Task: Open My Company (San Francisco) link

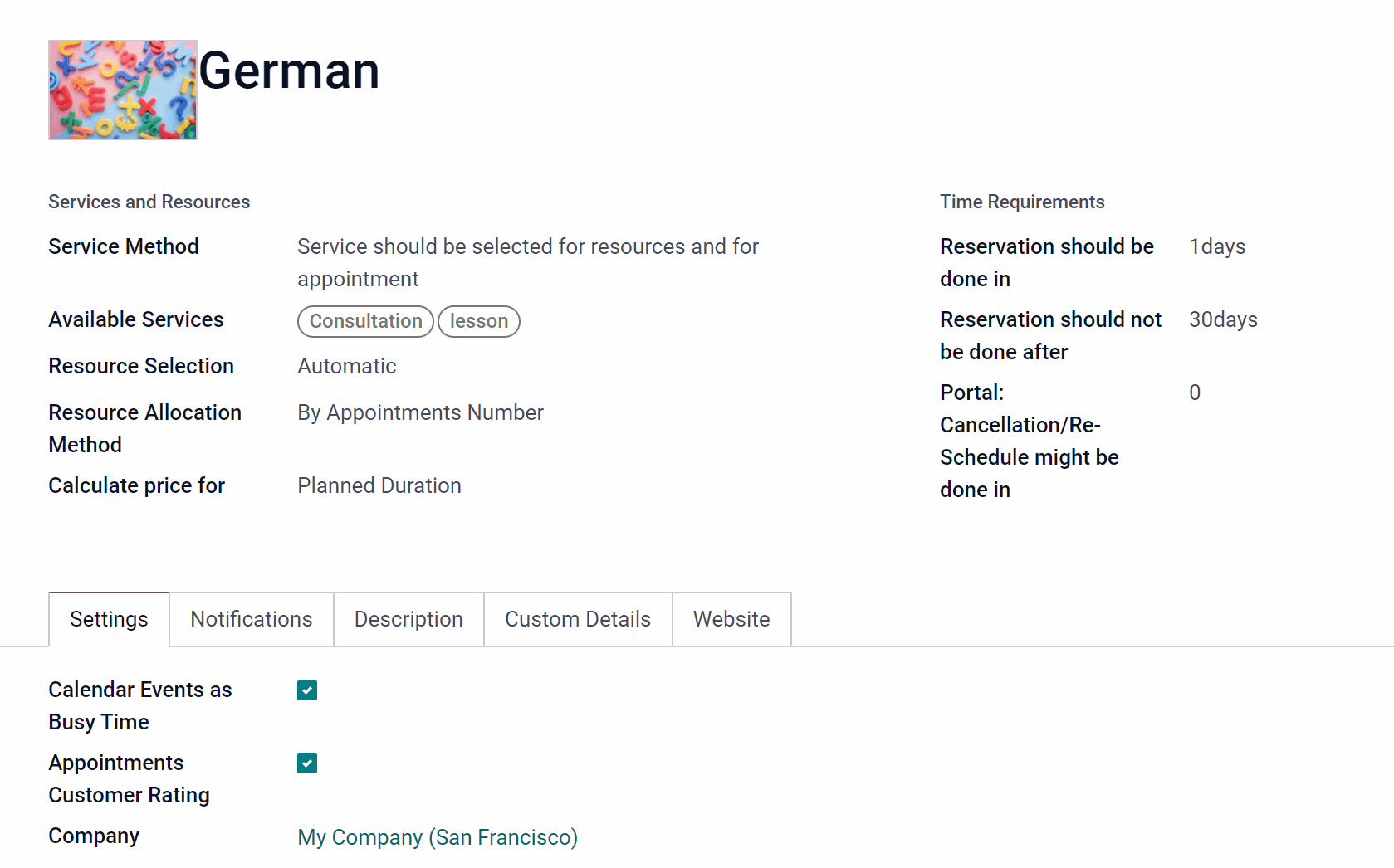Action: (438, 837)
